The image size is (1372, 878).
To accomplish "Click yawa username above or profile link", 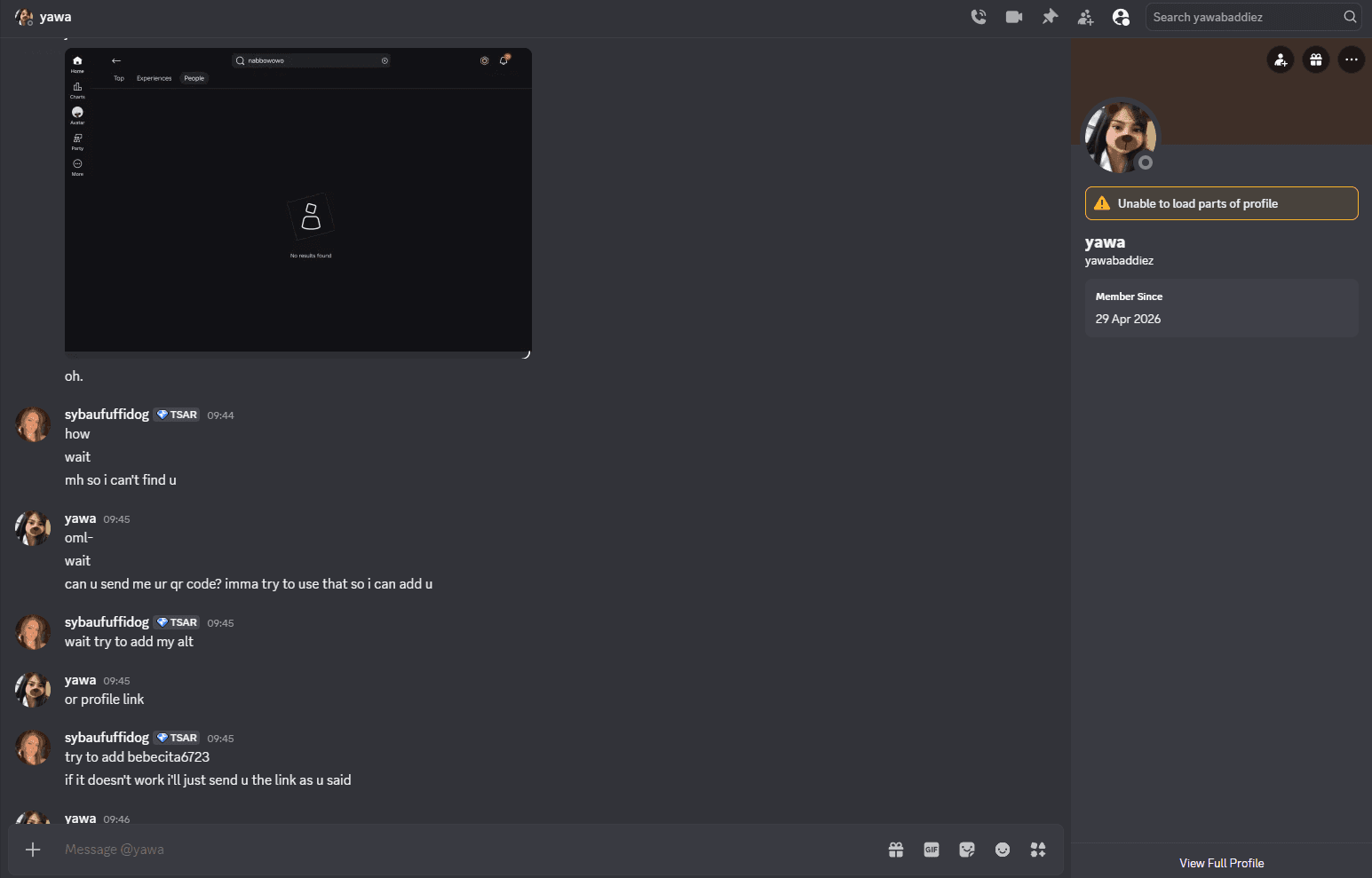I will [x=80, y=680].
